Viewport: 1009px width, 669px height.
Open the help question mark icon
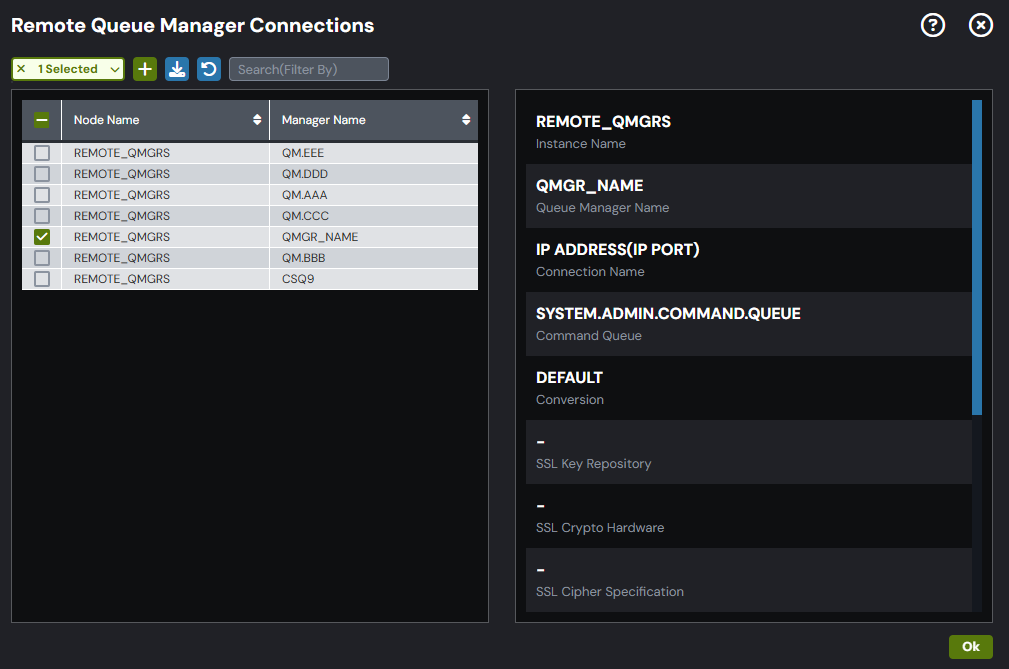[932, 26]
